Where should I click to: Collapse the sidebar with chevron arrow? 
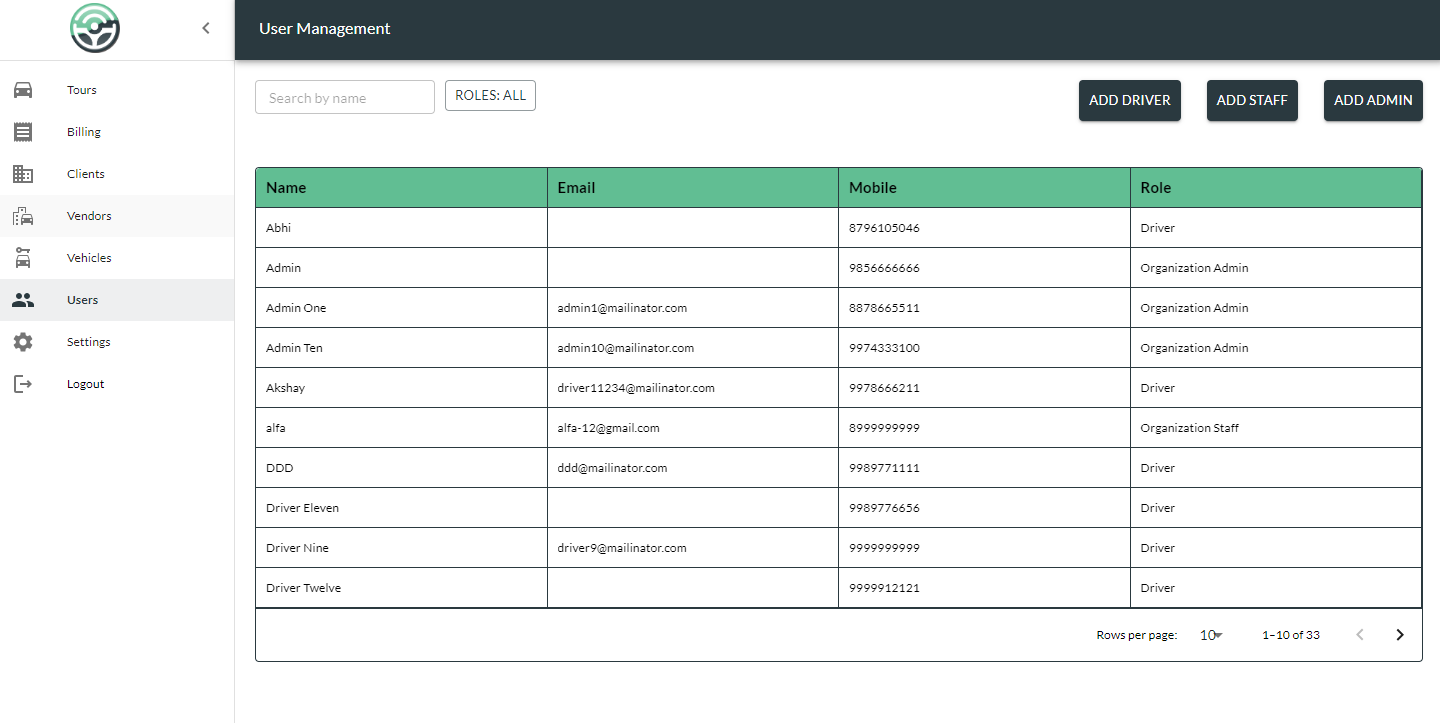point(206,28)
